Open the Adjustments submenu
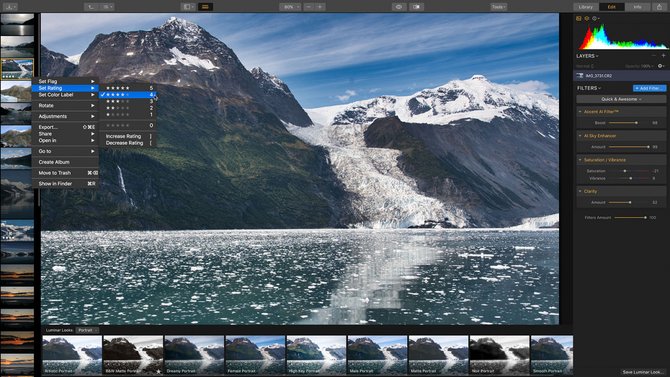 click(65, 116)
